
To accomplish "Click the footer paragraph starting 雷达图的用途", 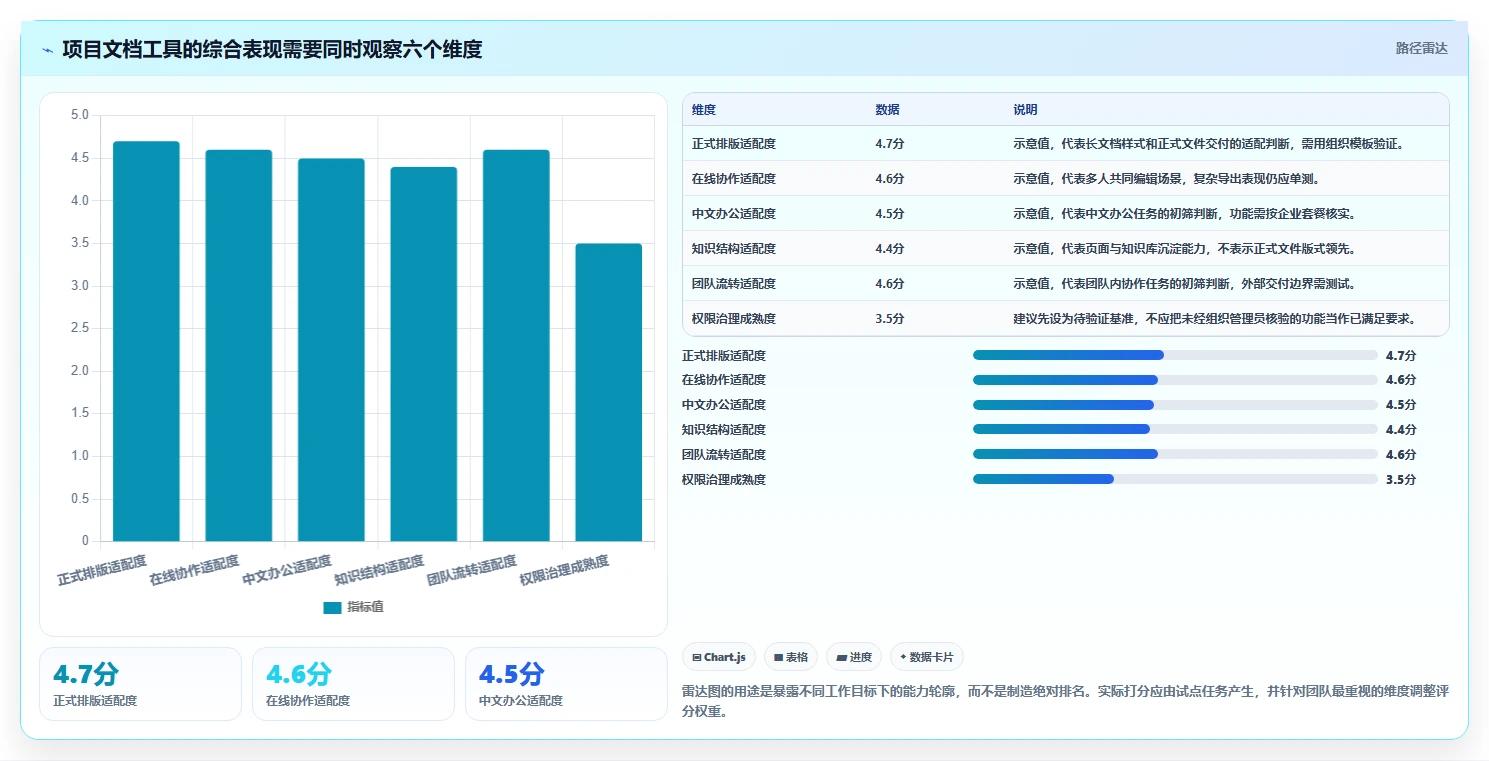I will [1065, 701].
